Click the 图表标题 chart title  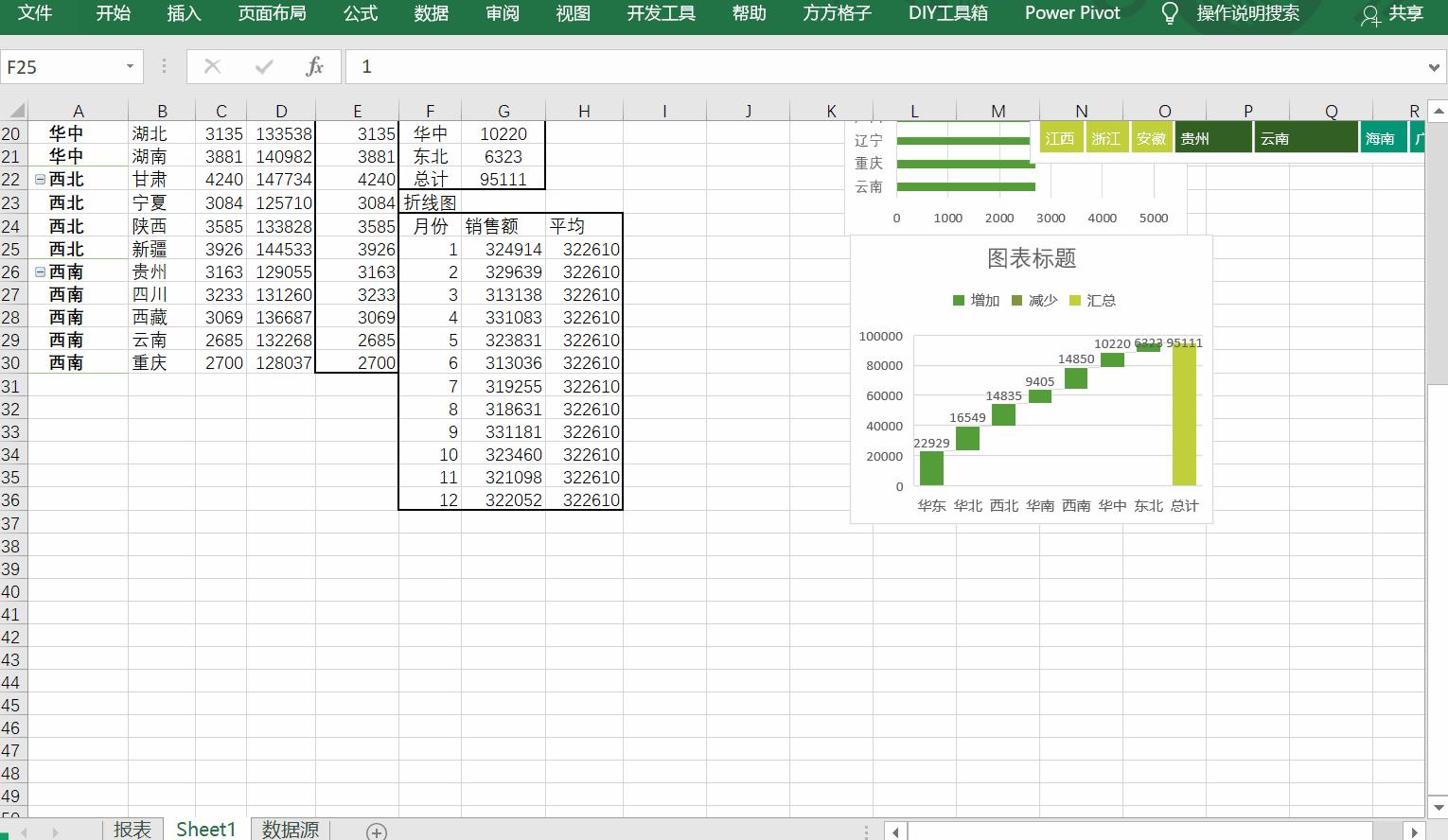(1032, 258)
